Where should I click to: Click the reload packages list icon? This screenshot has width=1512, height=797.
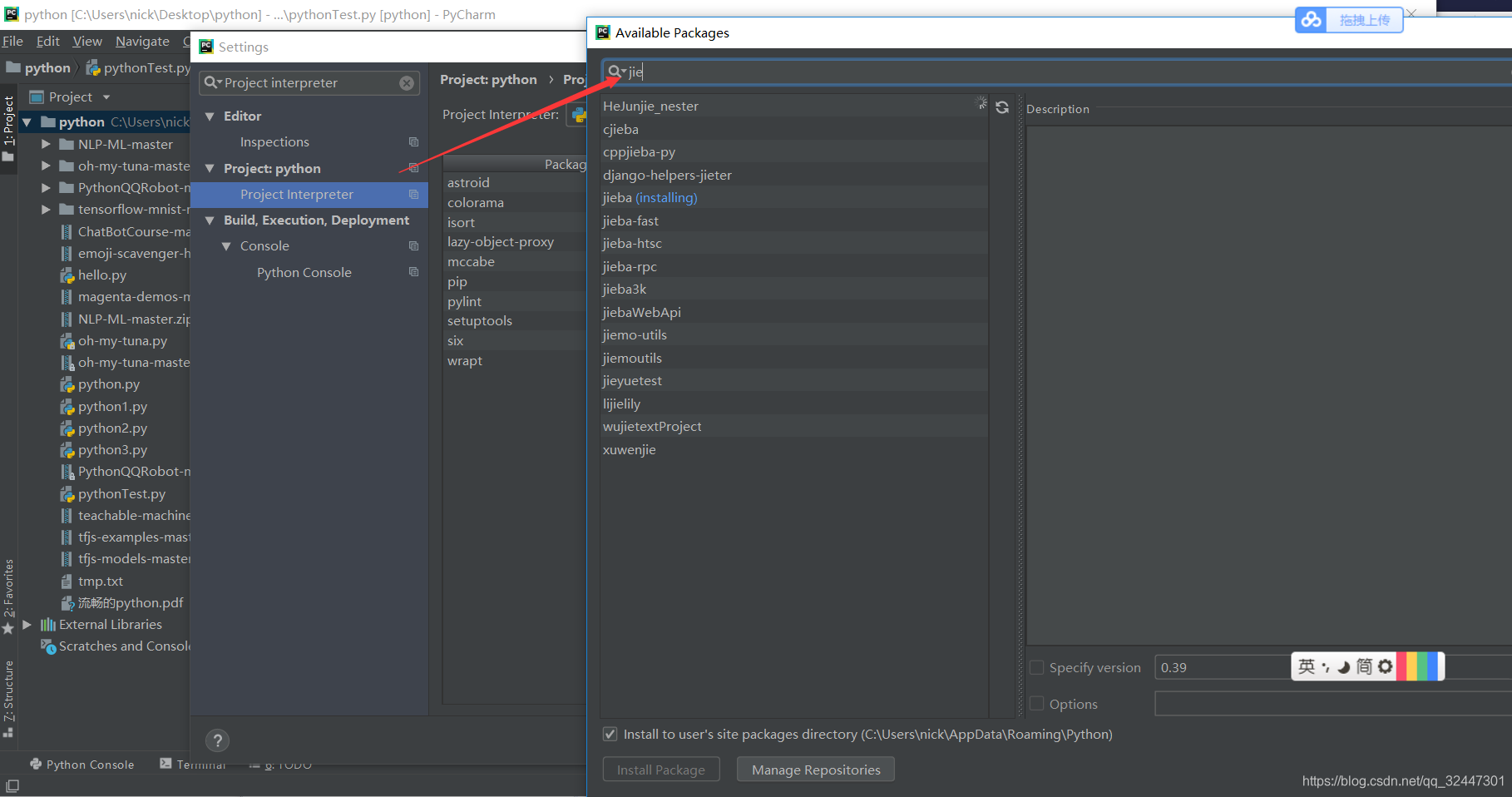pos(1002,107)
